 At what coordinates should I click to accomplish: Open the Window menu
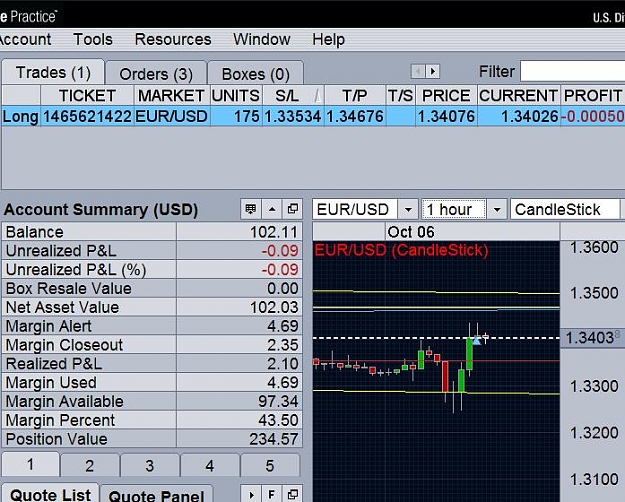tap(261, 39)
